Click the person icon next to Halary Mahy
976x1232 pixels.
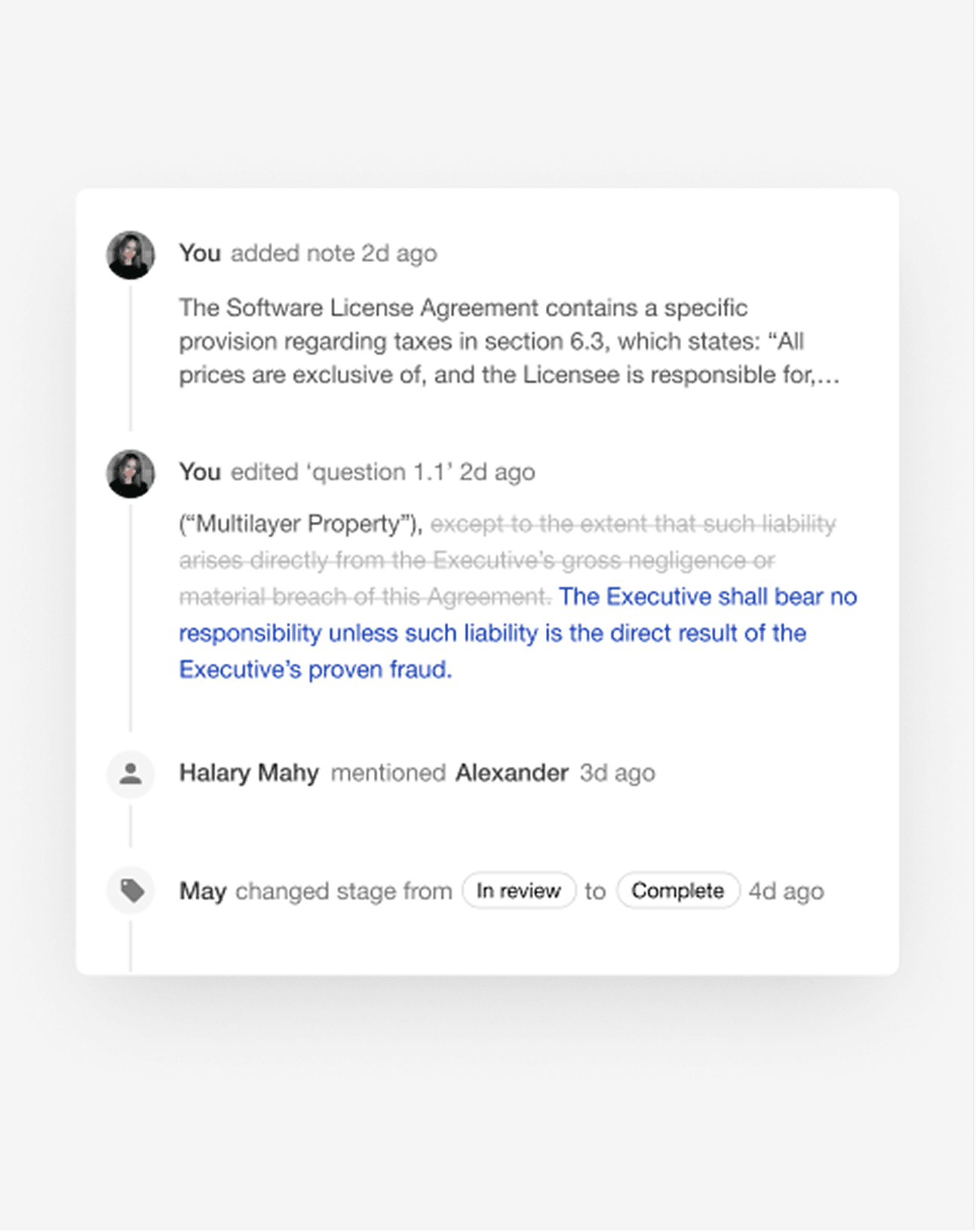[x=130, y=773]
